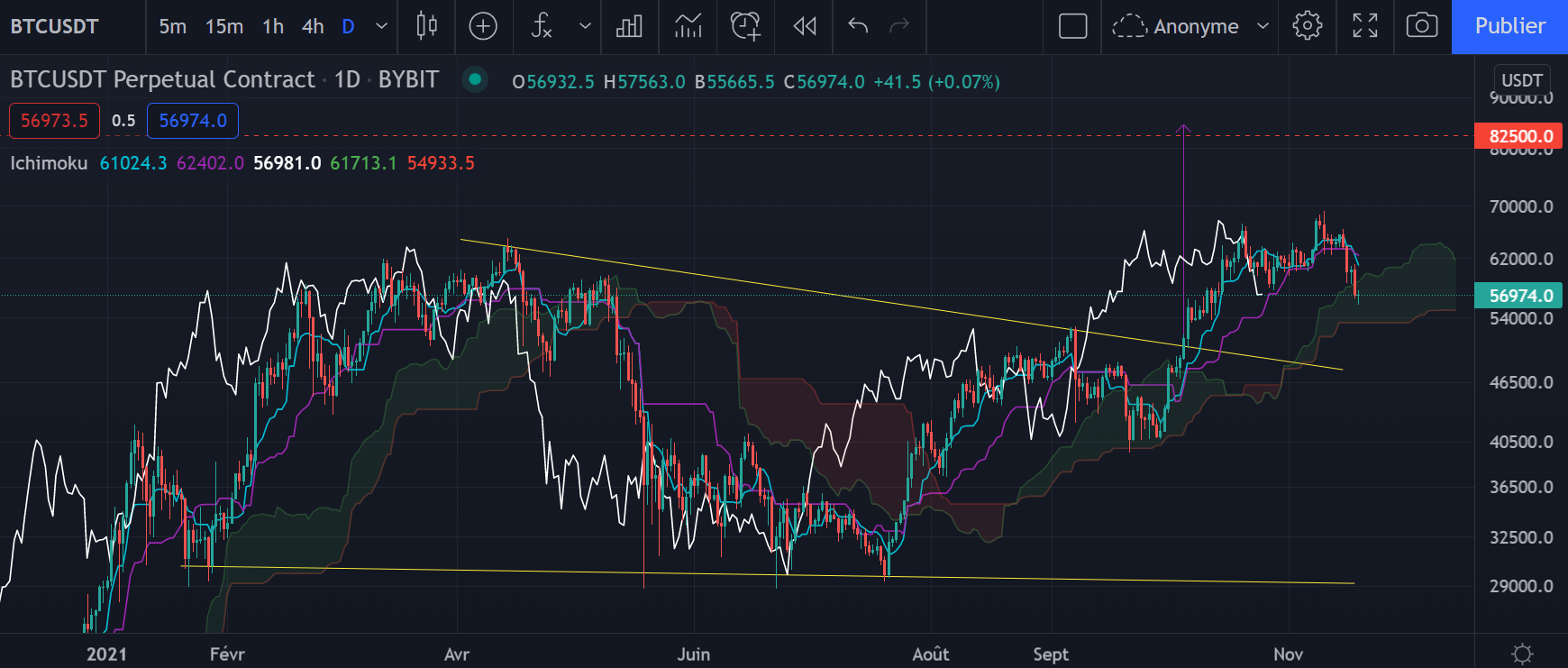Switch to the 4h timeframe
Viewport: 1568px width, 668px height.
pyautogui.click(x=313, y=26)
